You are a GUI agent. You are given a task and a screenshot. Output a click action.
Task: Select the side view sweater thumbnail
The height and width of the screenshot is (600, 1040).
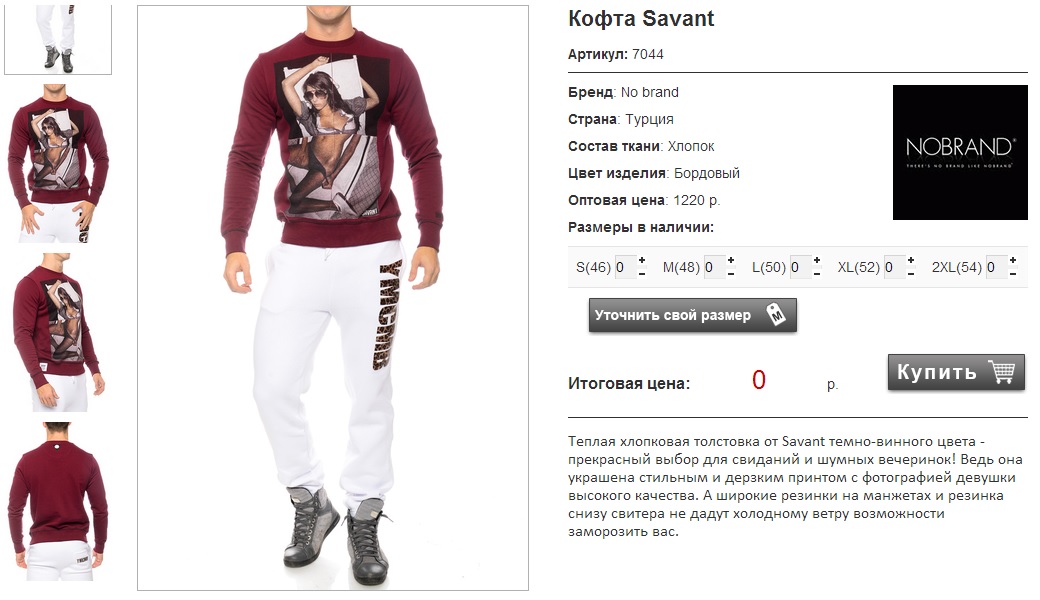(x=58, y=331)
